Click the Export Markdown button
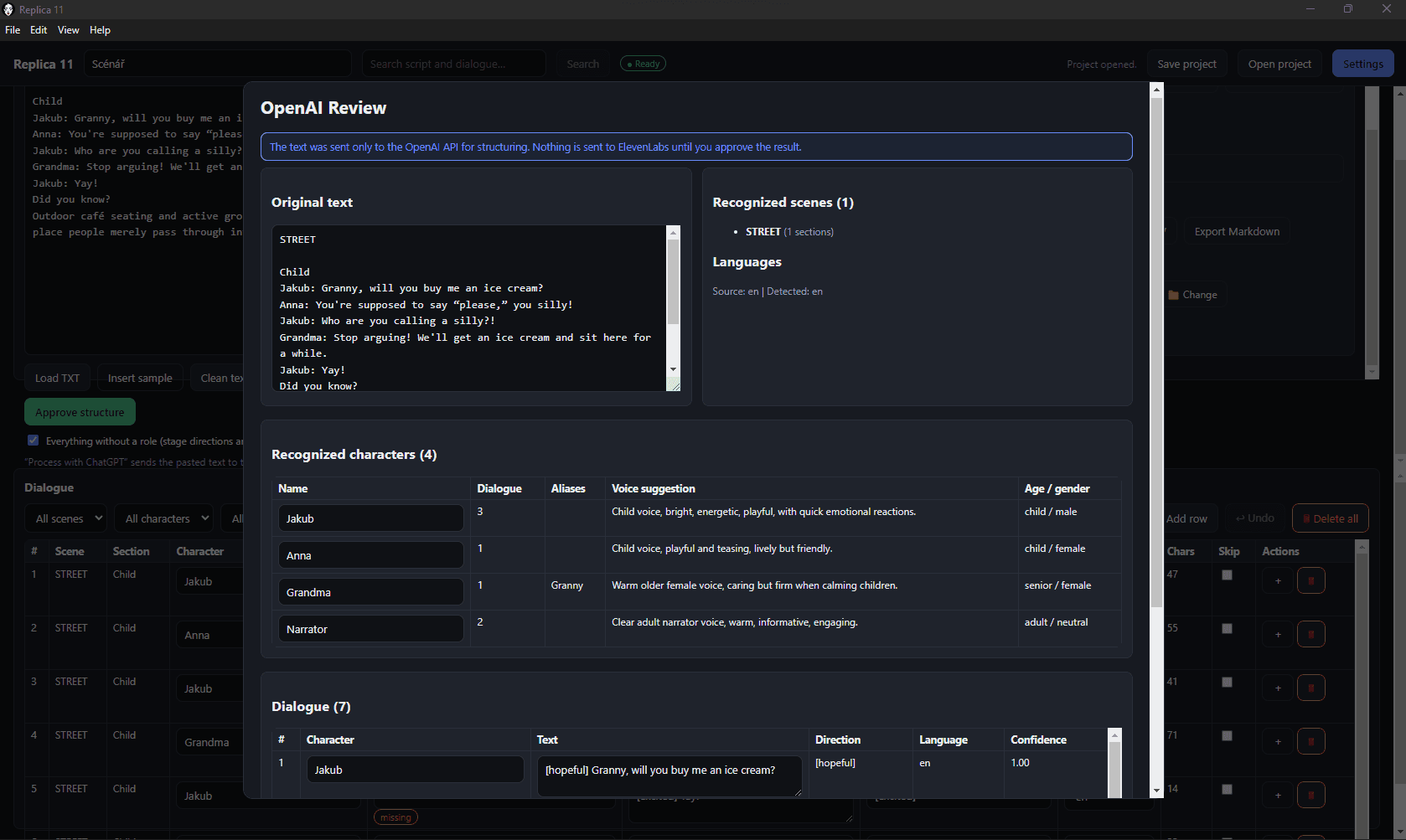The height and width of the screenshot is (840, 1406). click(1237, 231)
